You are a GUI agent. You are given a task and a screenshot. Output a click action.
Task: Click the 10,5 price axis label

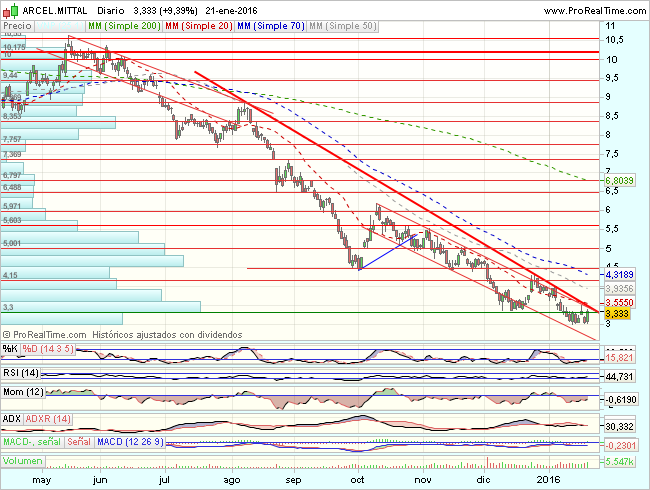[x=614, y=40]
